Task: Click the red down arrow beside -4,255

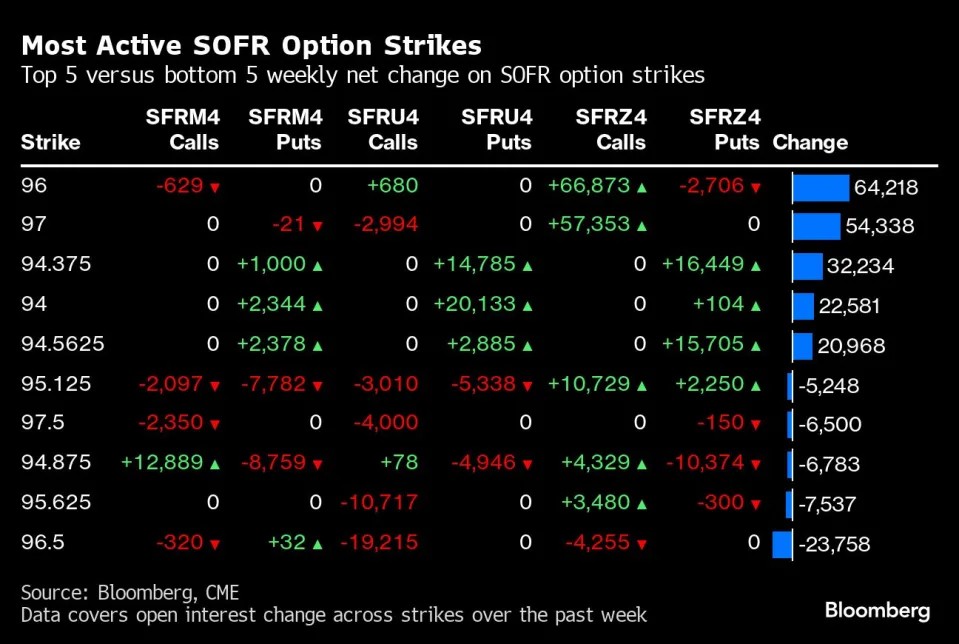Action: point(642,544)
